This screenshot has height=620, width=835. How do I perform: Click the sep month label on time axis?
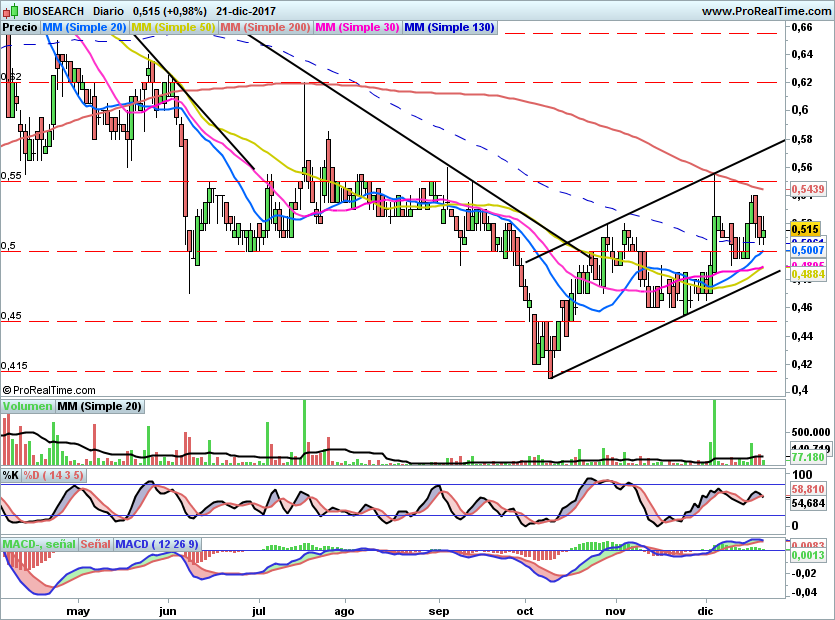coord(439,610)
